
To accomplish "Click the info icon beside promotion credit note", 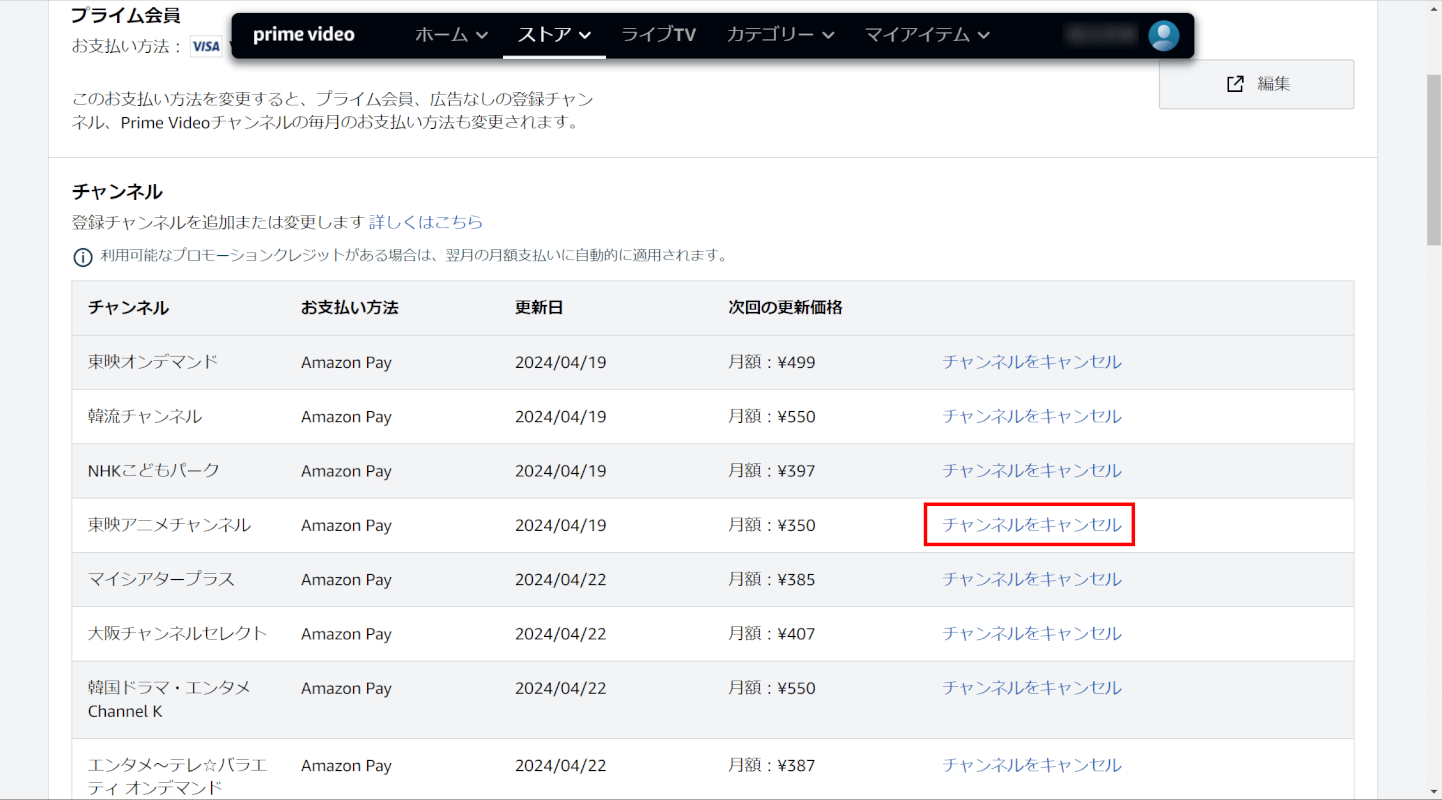I will pos(83,257).
